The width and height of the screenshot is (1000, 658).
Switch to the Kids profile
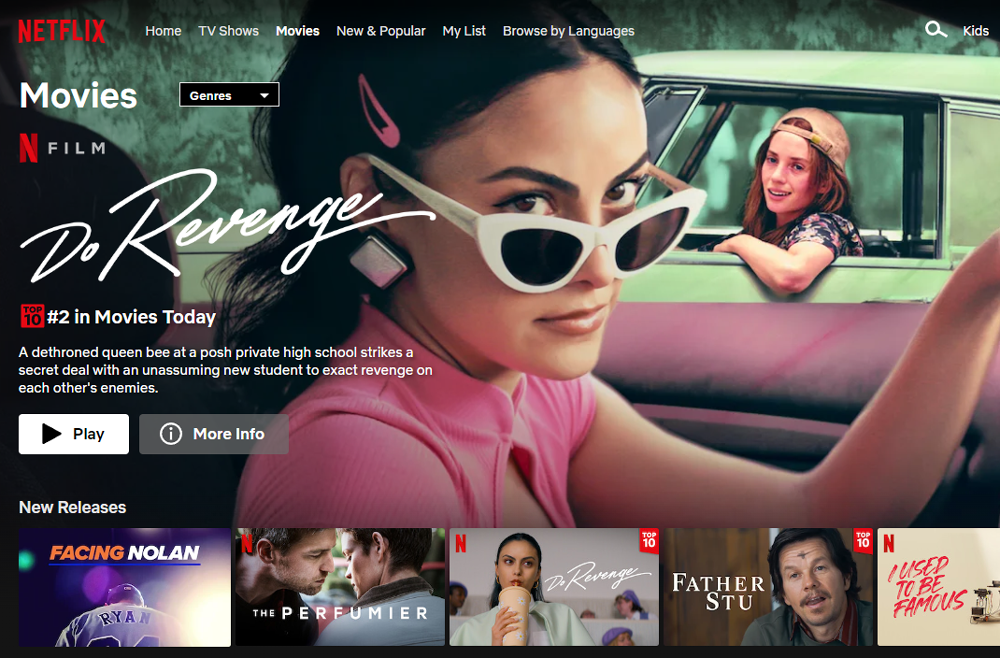coord(975,31)
